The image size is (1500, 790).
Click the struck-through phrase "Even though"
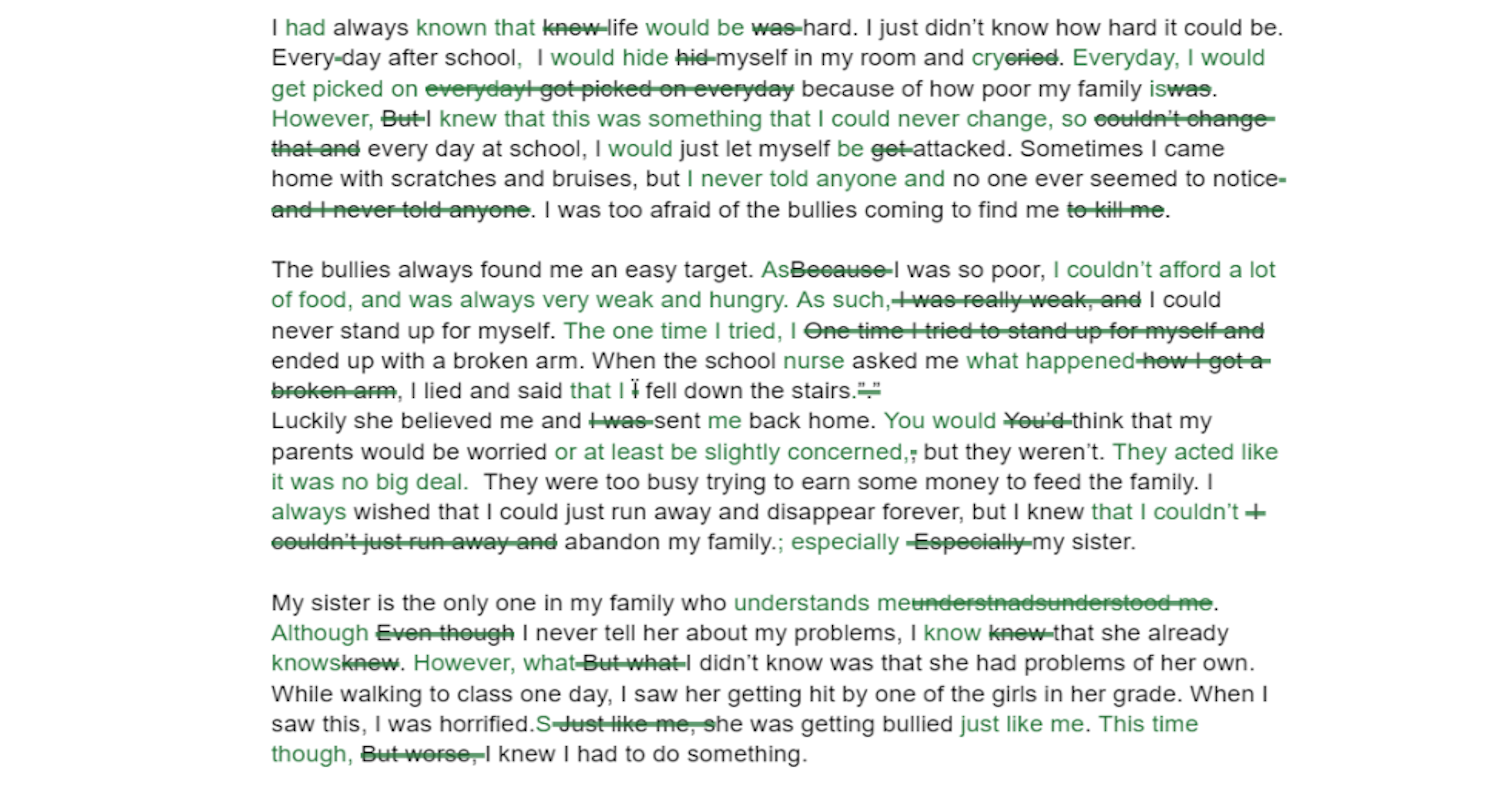445,634
